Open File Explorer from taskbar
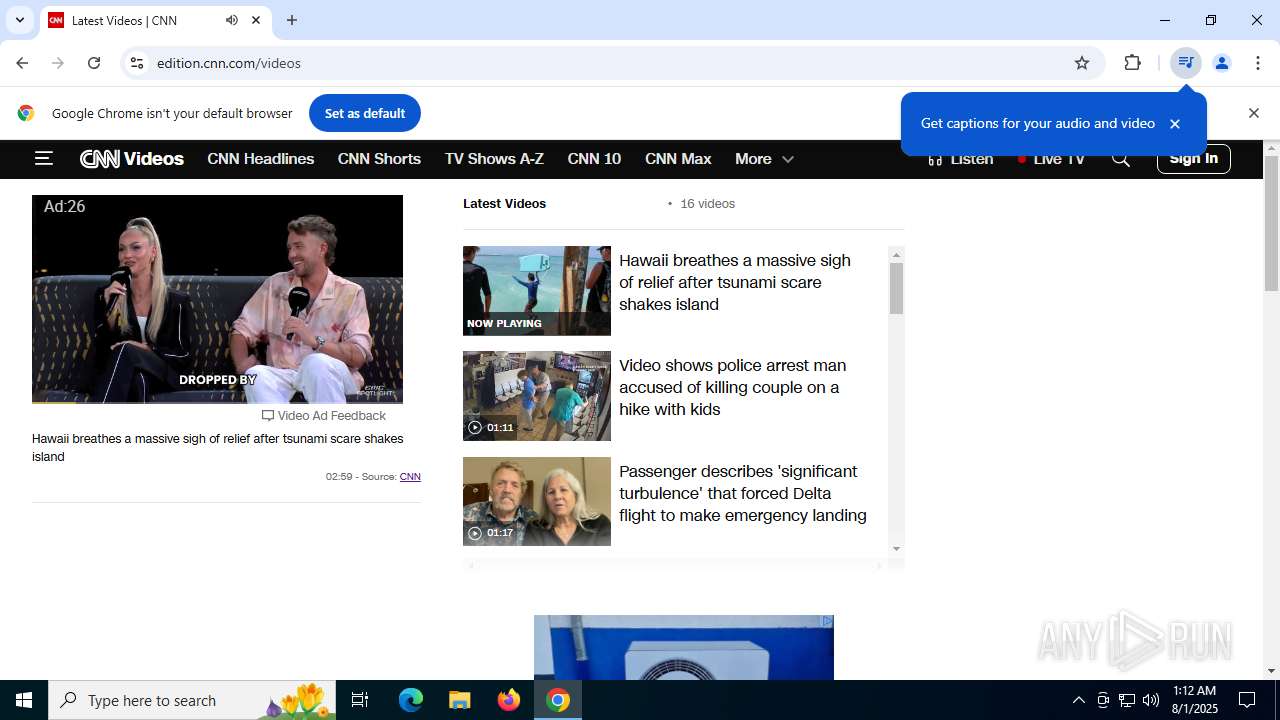This screenshot has width=1280, height=720. tap(459, 700)
